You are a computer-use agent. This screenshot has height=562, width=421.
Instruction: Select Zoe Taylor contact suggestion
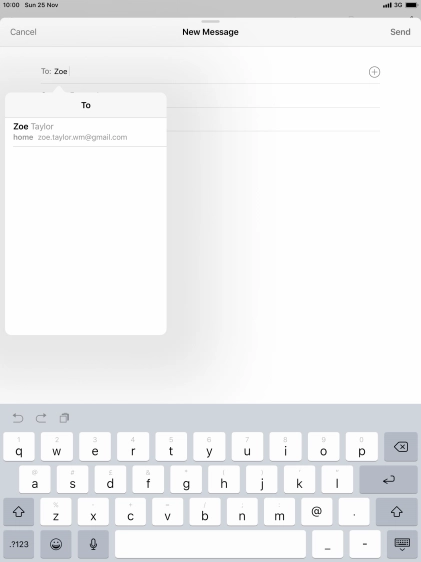click(x=86, y=132)
